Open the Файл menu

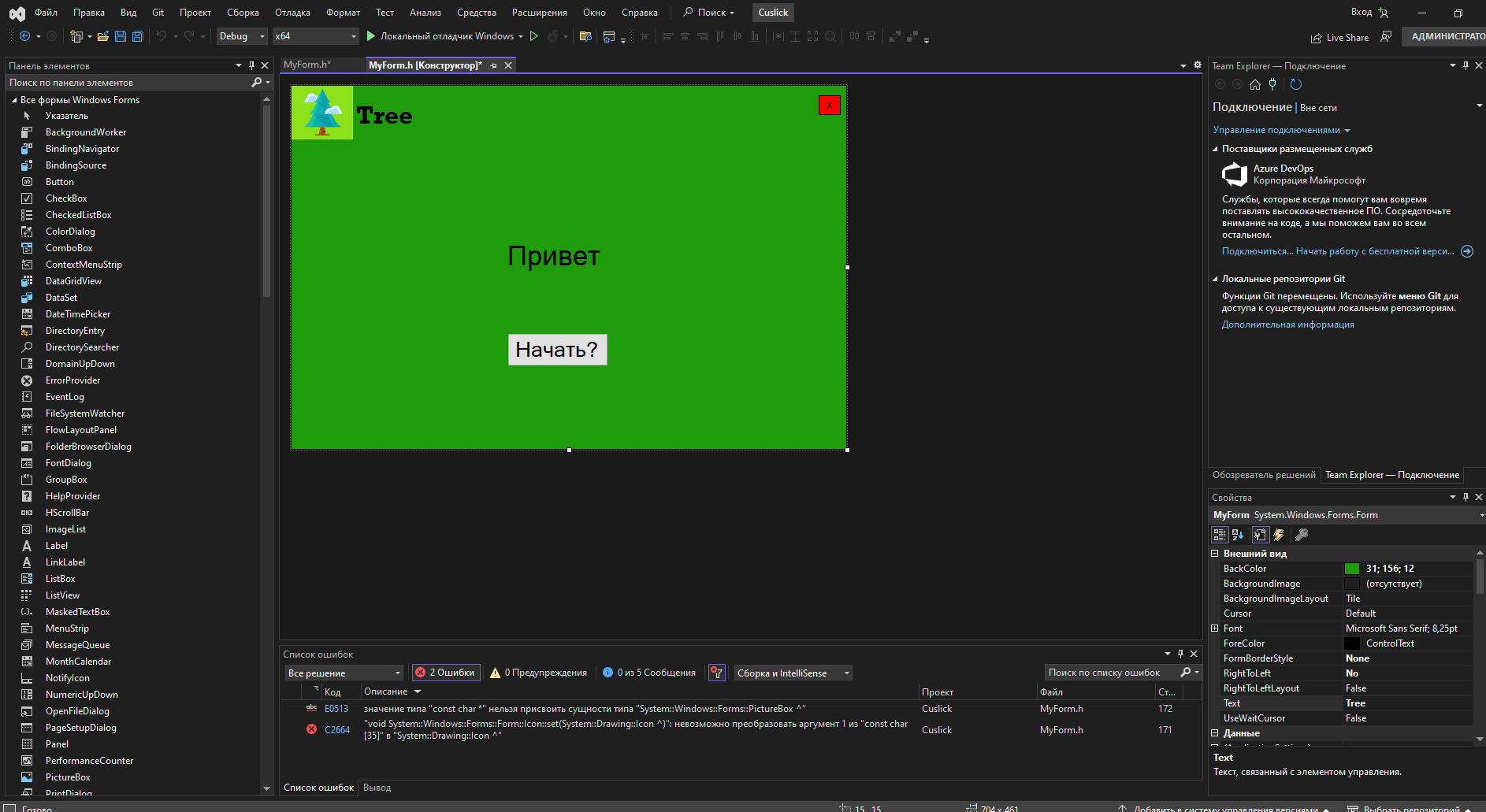tap(46, 13)
